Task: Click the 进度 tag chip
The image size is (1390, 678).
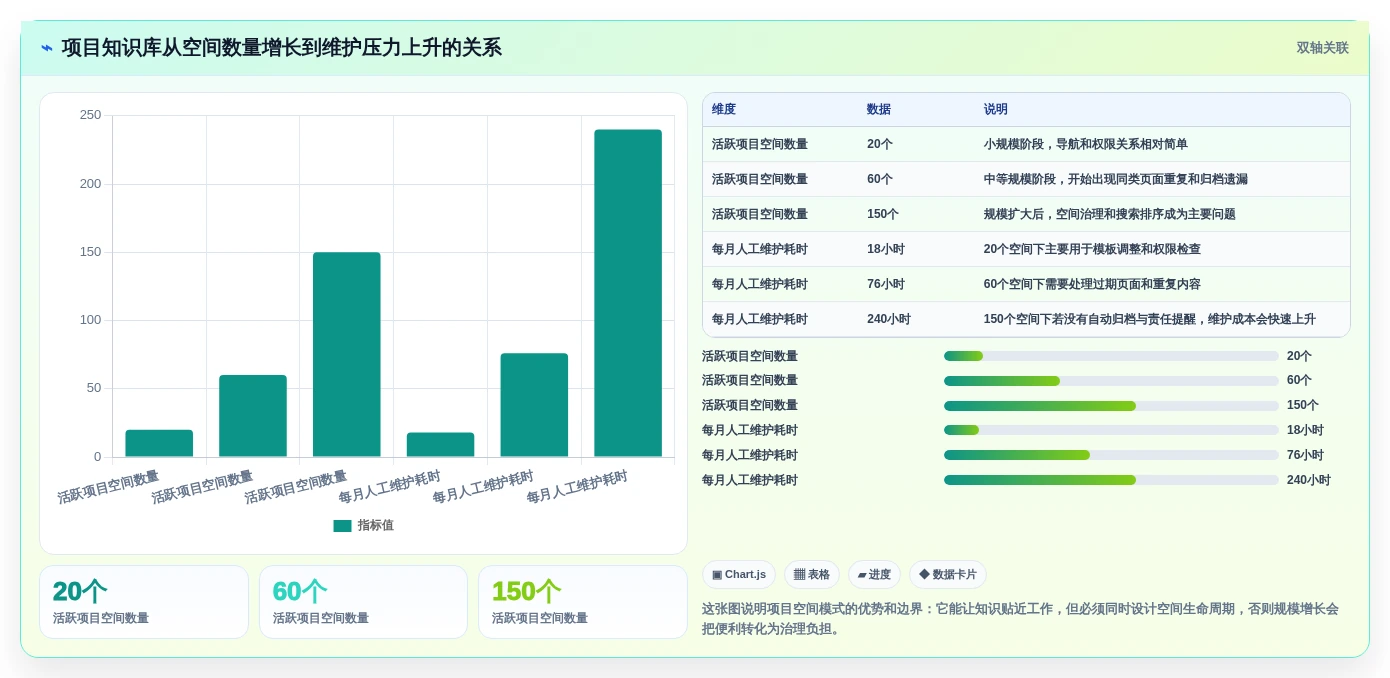Action: 874,575
